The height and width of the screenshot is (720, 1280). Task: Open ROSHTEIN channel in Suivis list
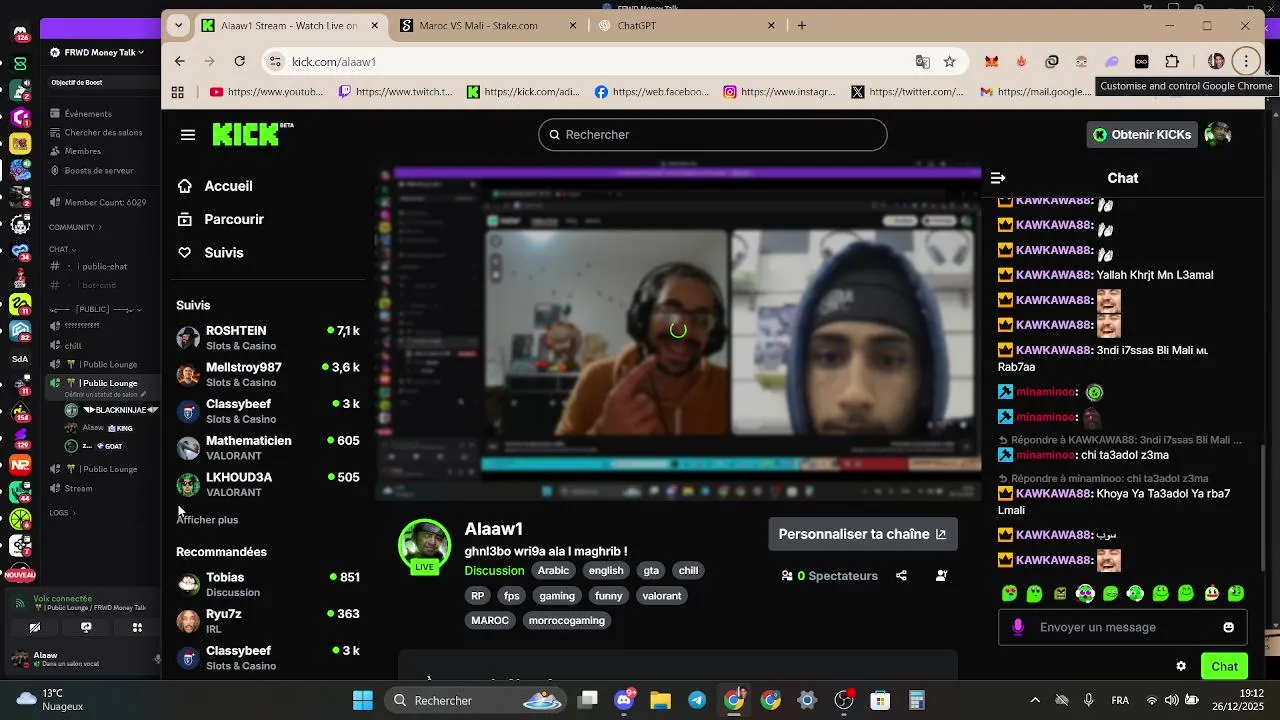pos(268,338)
